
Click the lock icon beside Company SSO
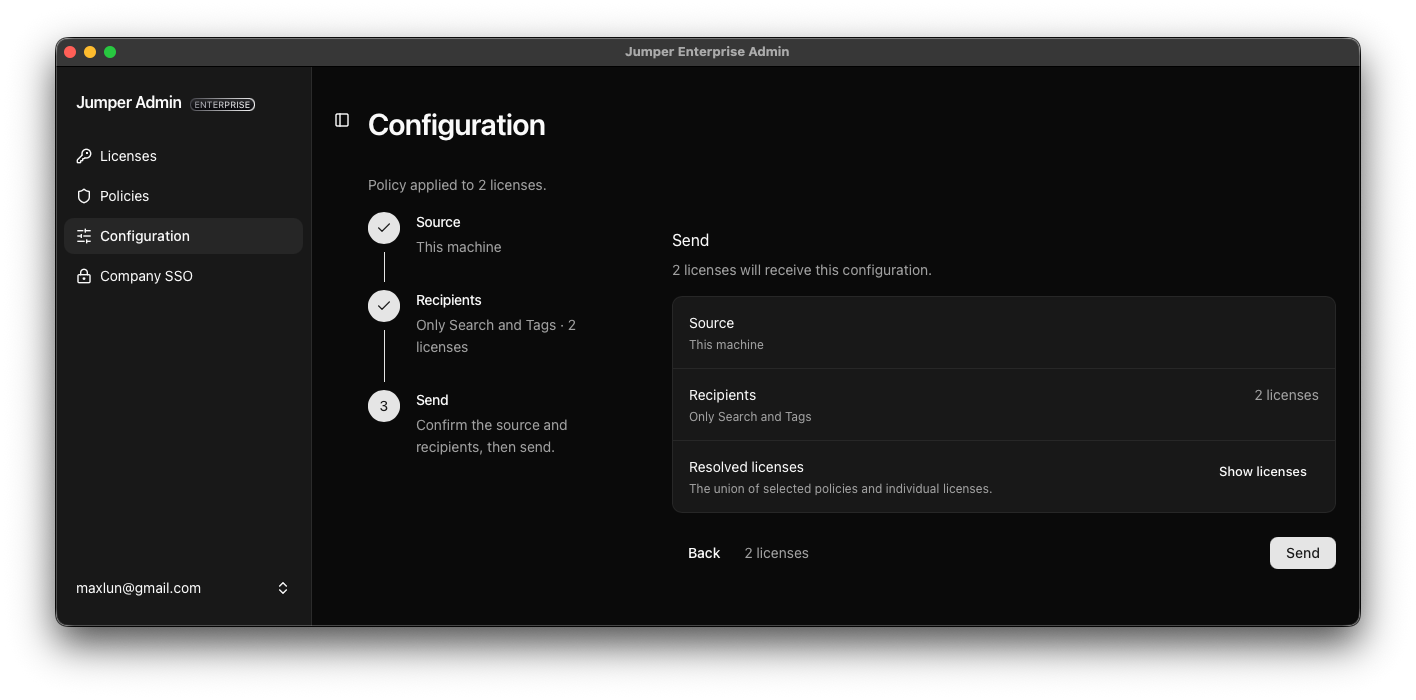tap(84, 276)
